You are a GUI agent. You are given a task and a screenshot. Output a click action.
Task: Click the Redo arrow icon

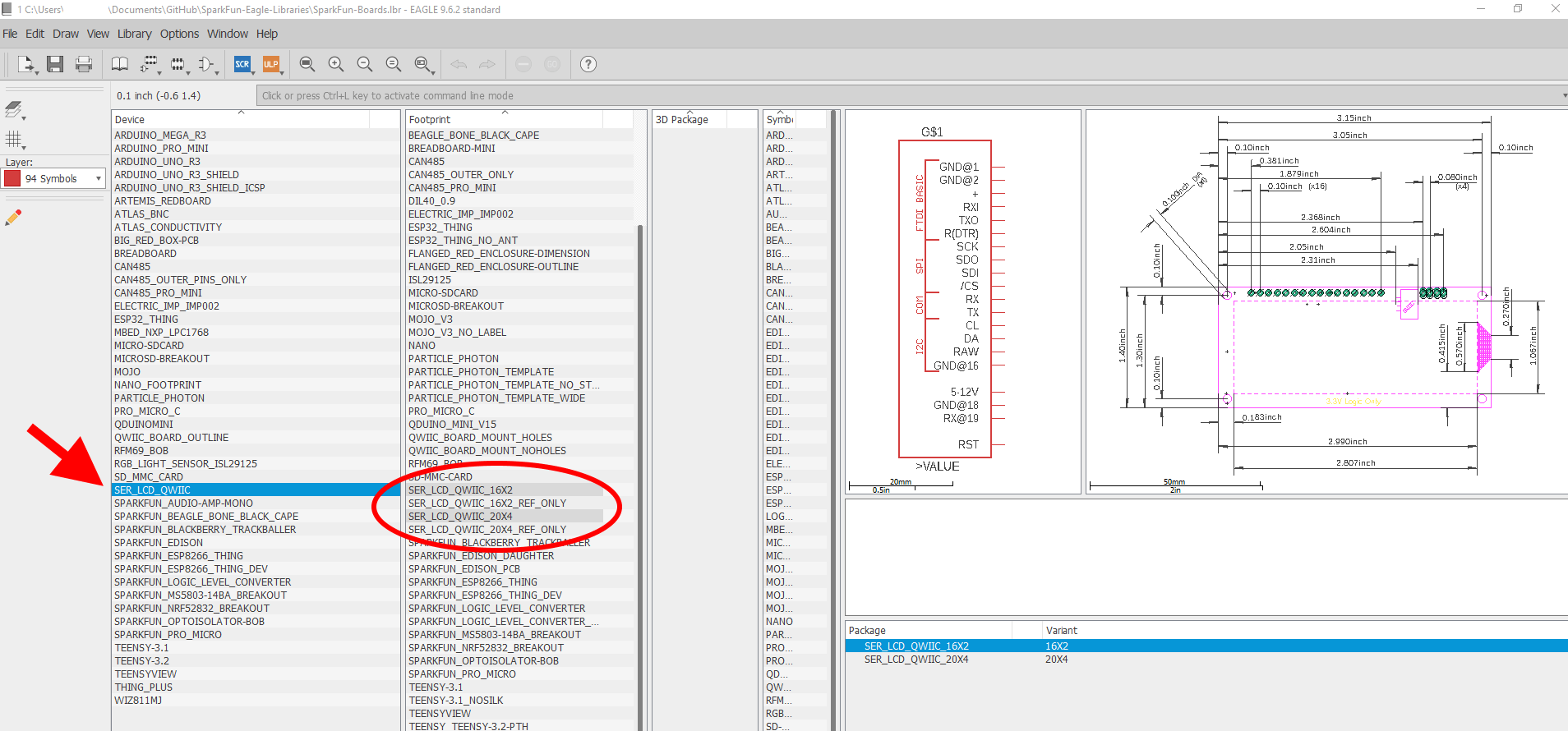(x=487, y=64)
